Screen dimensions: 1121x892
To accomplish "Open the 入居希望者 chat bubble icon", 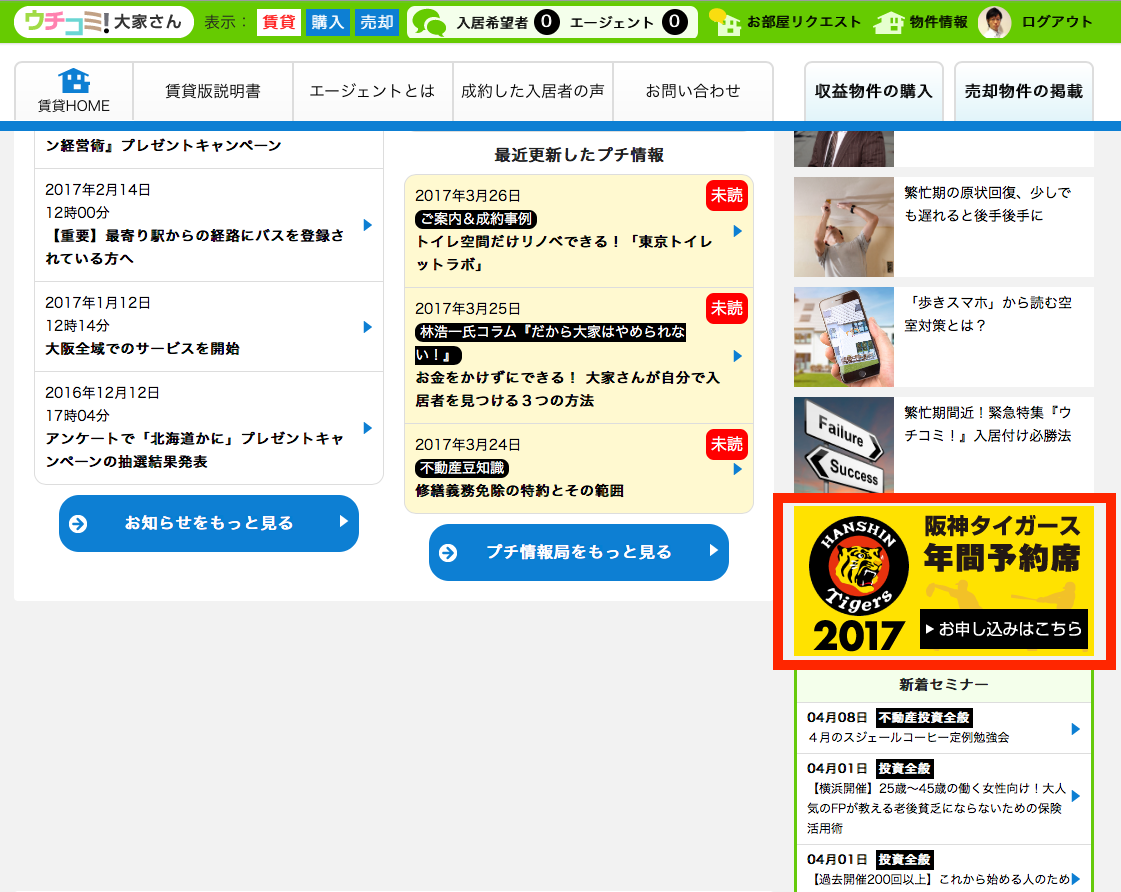I will 430,23.
